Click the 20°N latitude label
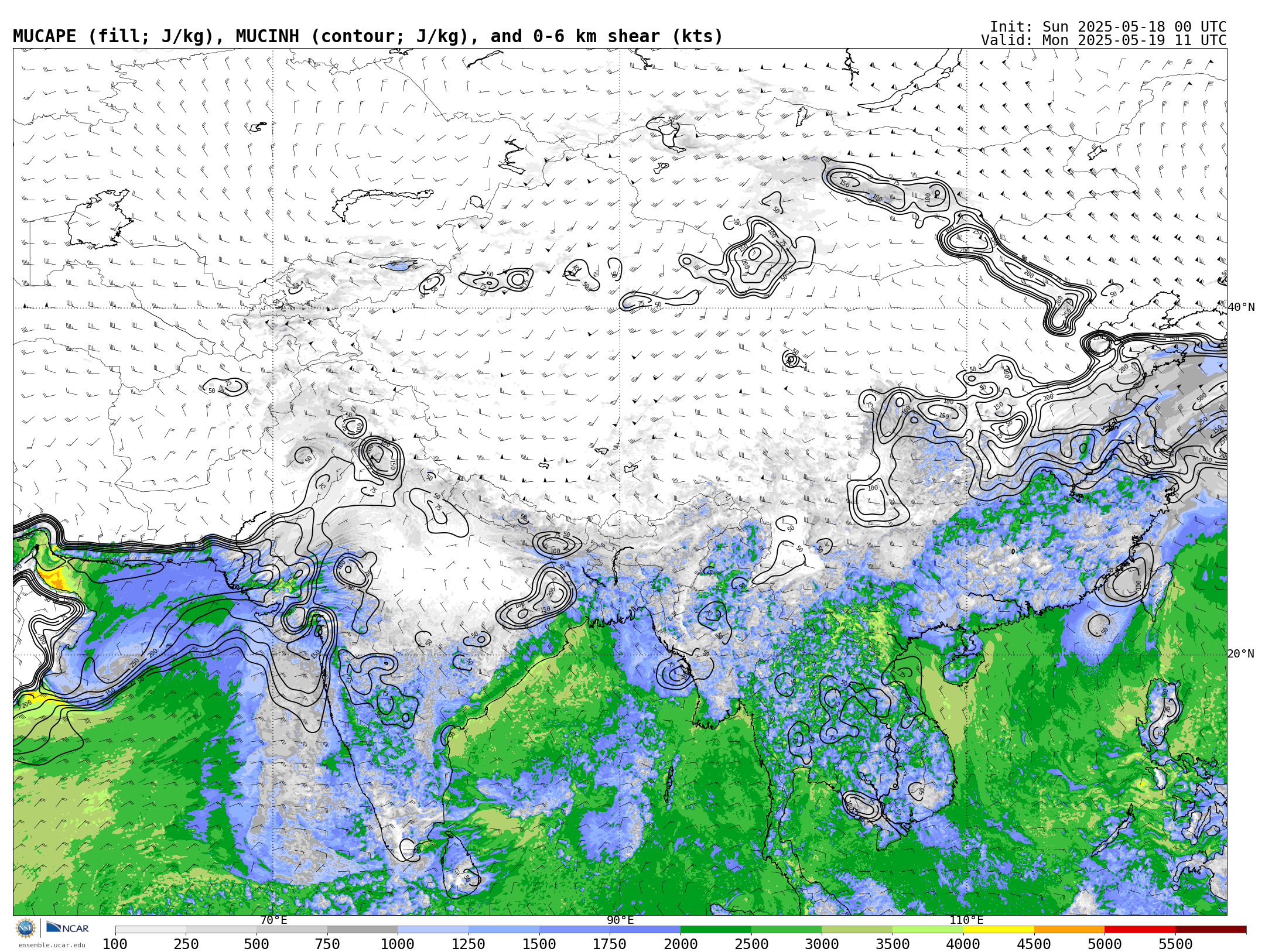Viewport: 1265px width, 952px height. point(1241,654)
